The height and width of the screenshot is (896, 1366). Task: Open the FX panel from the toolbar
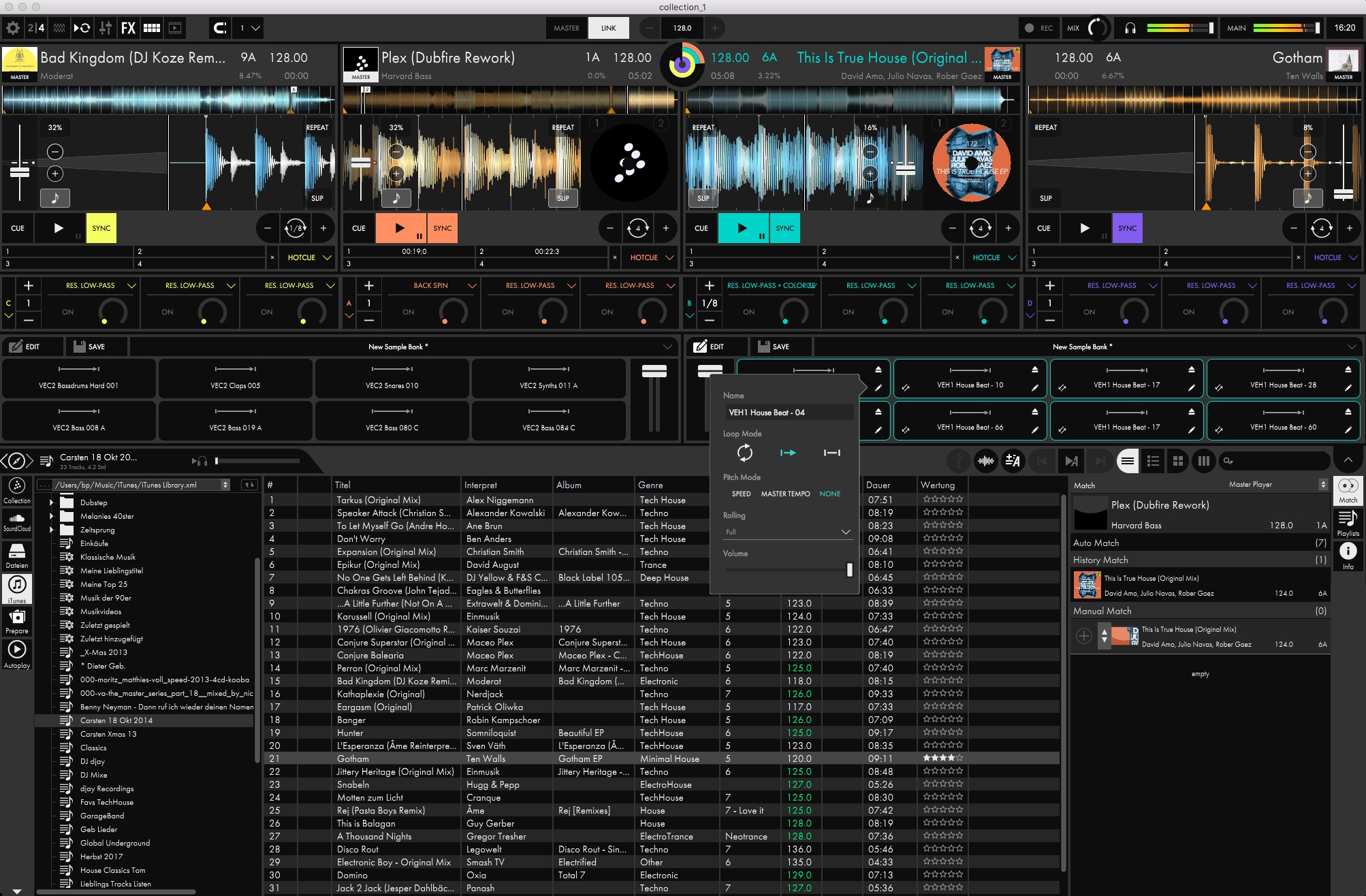pos(128,28)
